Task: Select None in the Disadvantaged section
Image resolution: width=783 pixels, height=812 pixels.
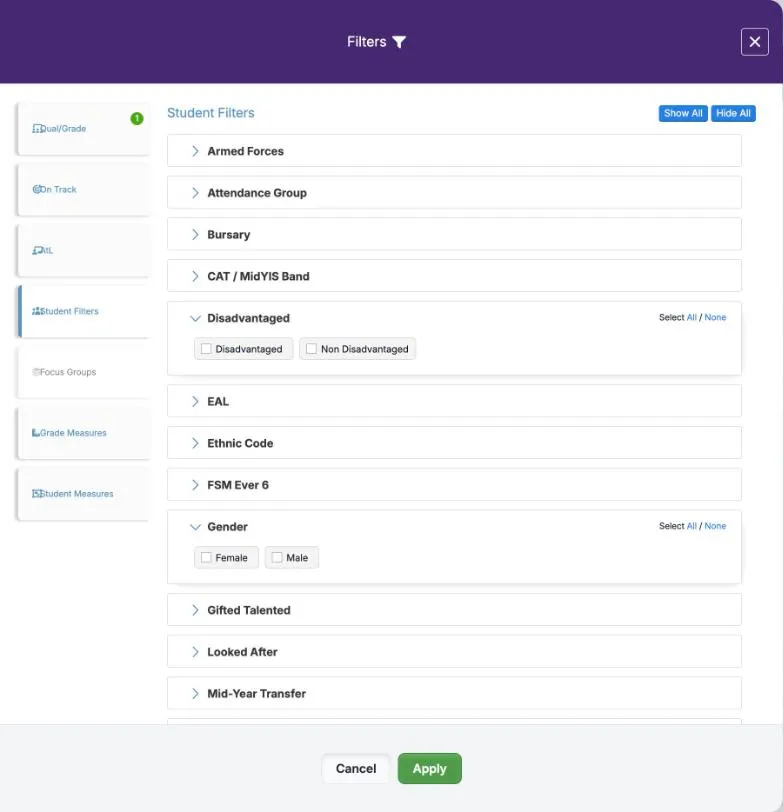Action: coord(715,317)
